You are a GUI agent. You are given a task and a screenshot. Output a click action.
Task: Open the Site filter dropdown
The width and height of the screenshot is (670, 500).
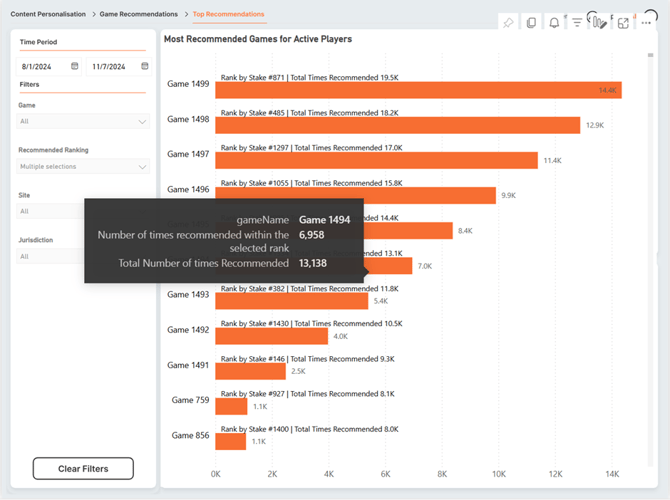50,212
